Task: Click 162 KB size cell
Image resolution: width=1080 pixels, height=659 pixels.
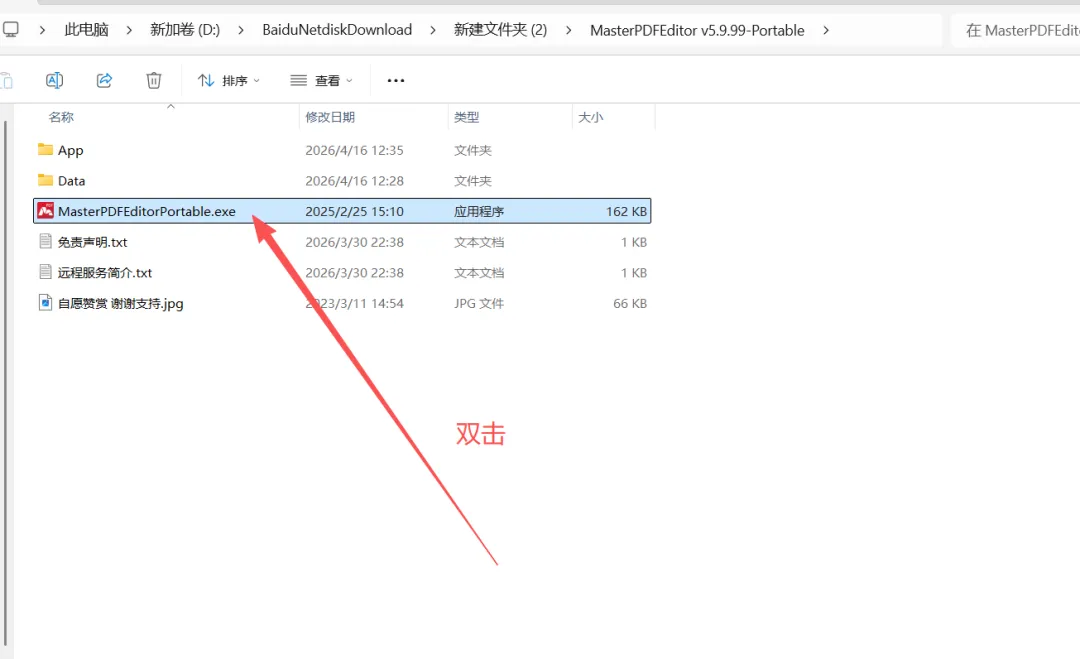Action: point(626,211)
